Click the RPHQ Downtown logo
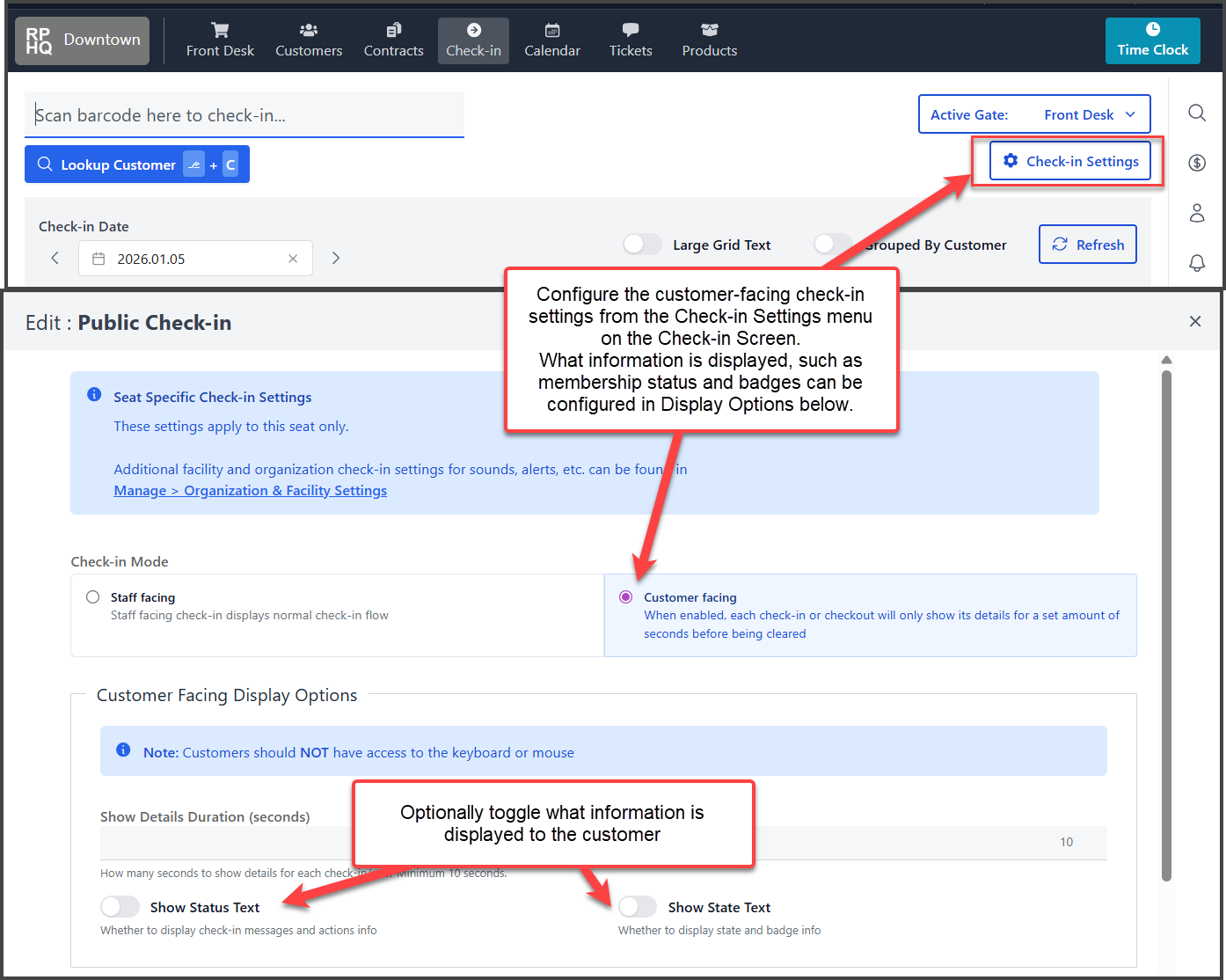Viewport: 1226px width, 980px height. [83, 40]
